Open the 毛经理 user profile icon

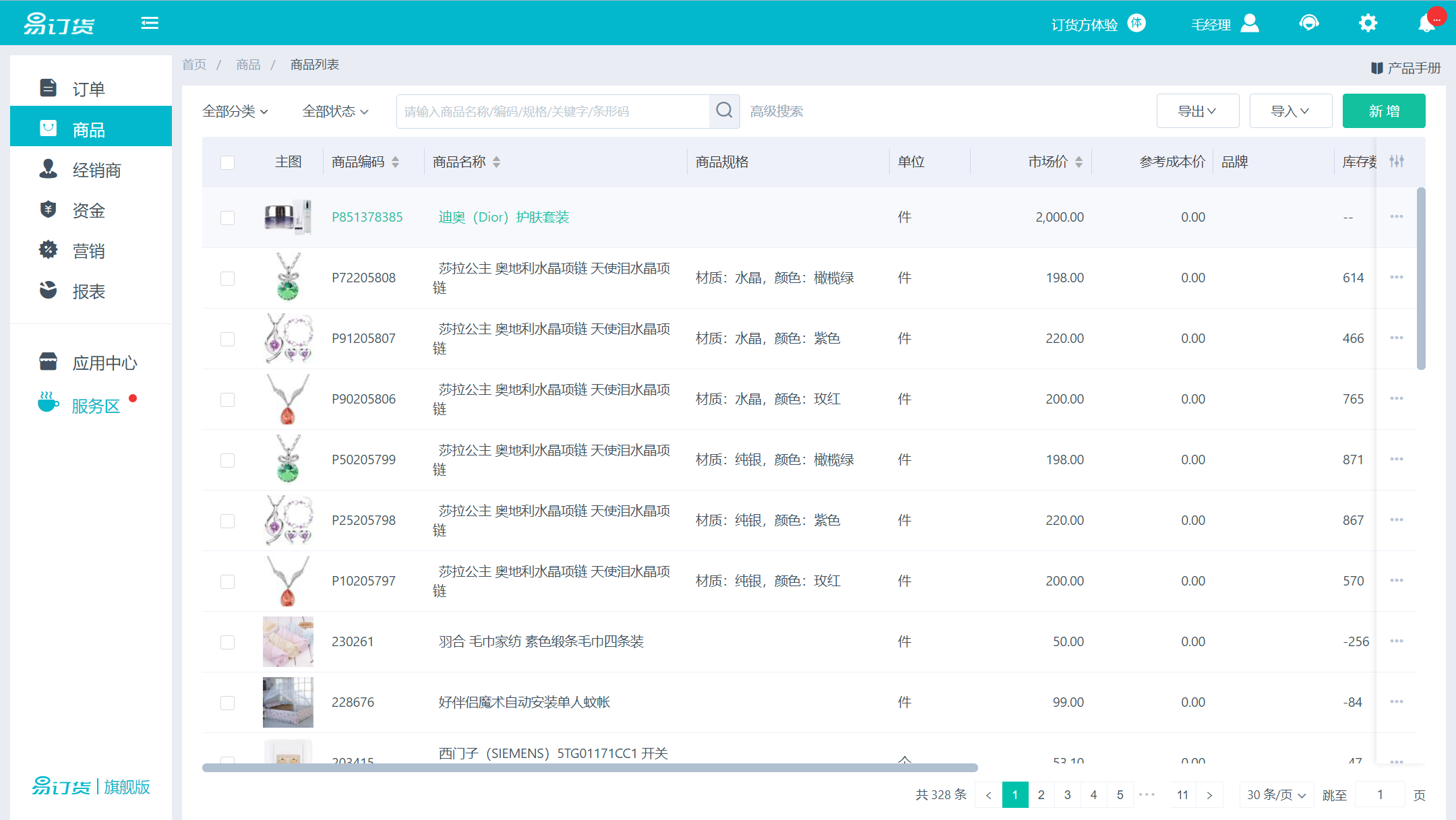[1250, 24]
